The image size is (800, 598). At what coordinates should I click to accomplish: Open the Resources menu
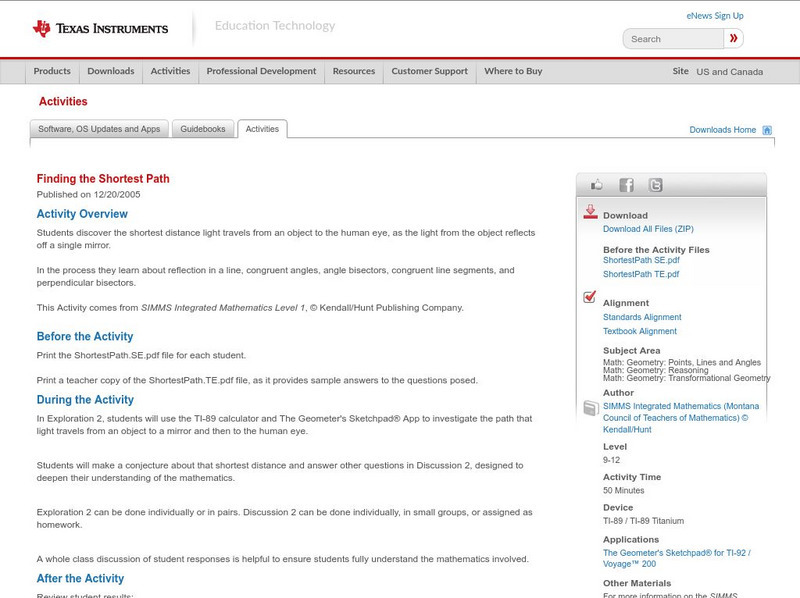point(354,71)
